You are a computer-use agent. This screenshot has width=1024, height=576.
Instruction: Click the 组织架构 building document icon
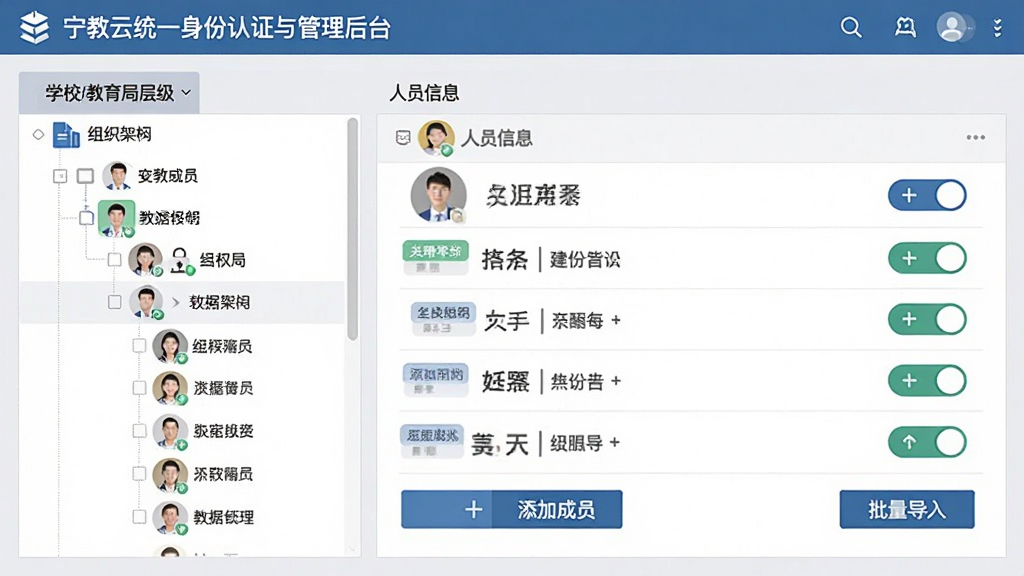coord(65,135)
